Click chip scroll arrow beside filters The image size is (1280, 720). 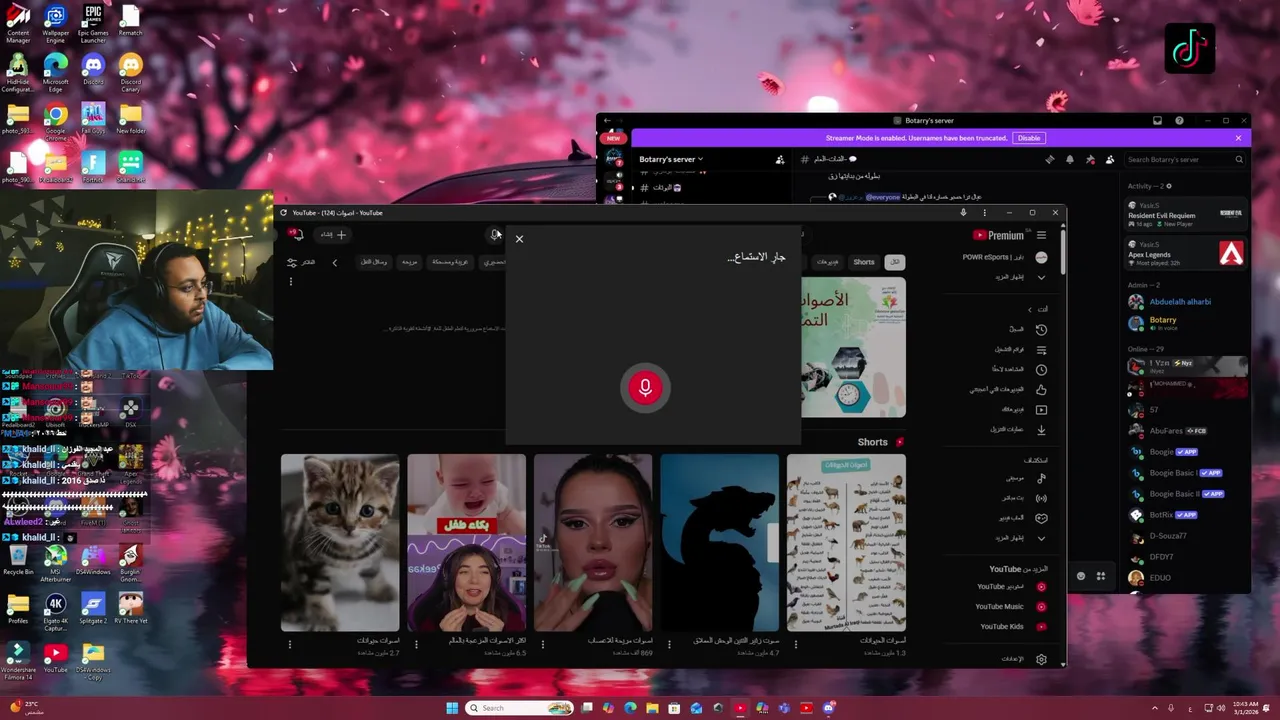point(335,263)
